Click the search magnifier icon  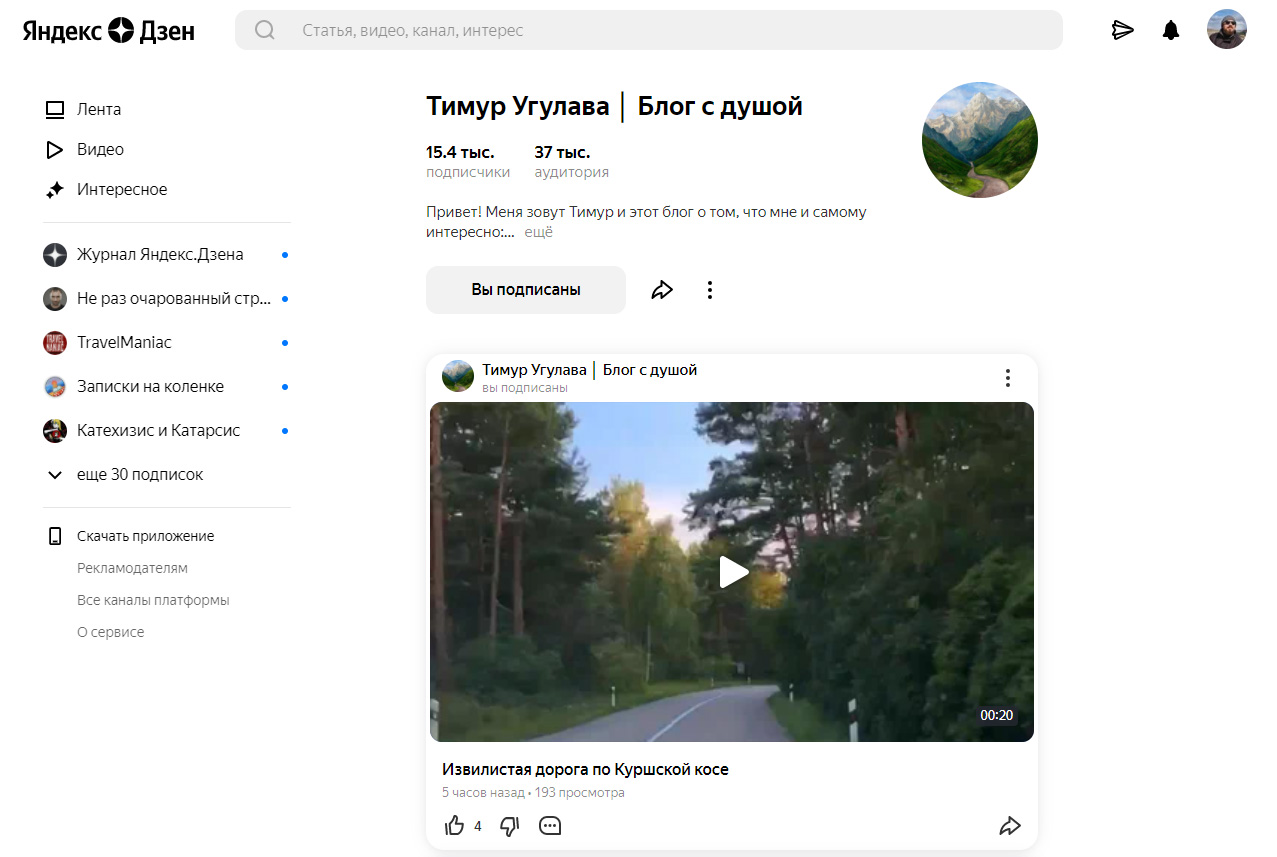point(265,30)
